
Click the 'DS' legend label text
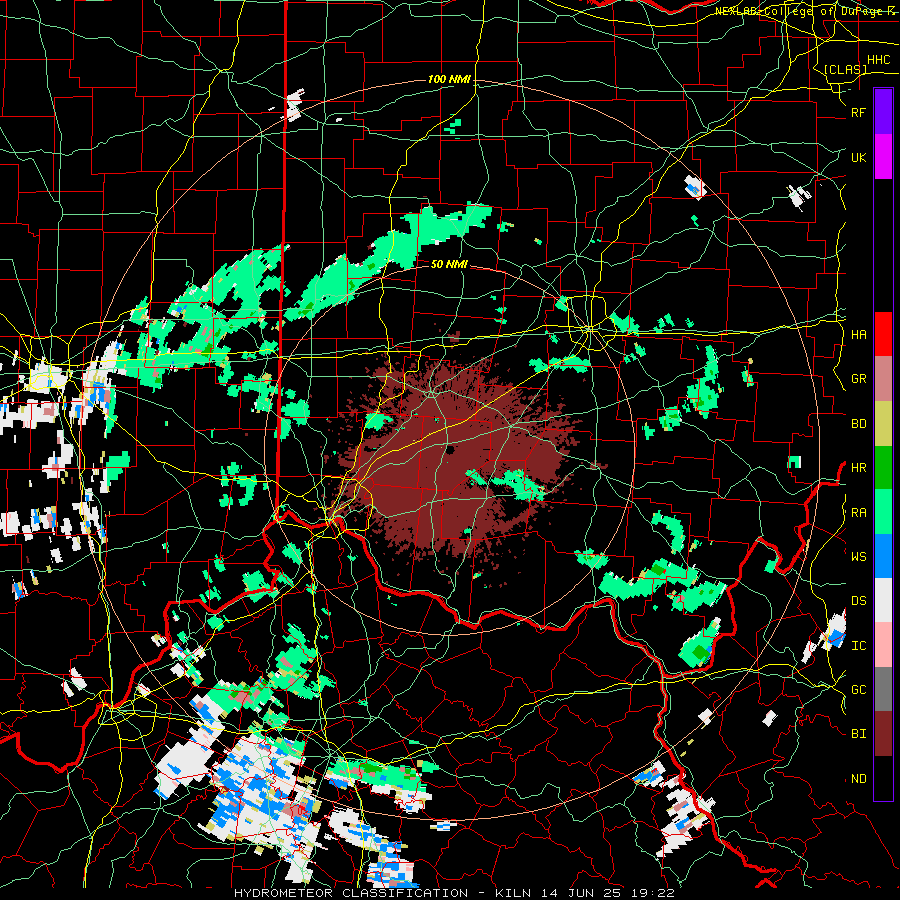coord(858,601)
